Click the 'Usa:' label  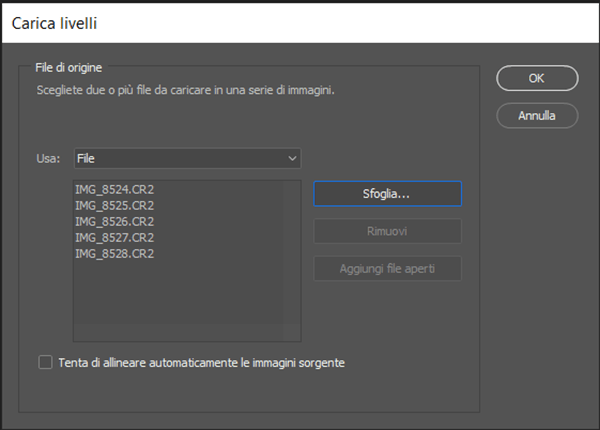click(x=50, y=158)
